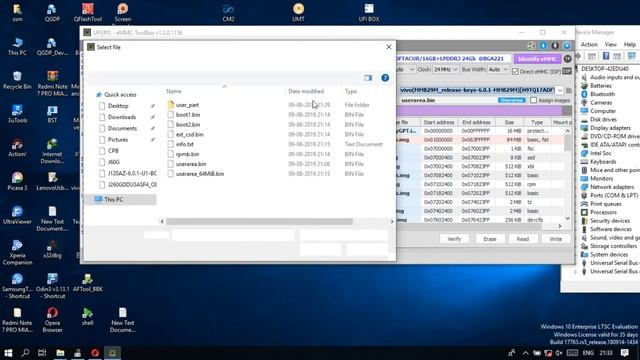640x360 pixels.
Task: Select the ext_csd.bin file
Action: pyautogui.click(x=189, y=134)
